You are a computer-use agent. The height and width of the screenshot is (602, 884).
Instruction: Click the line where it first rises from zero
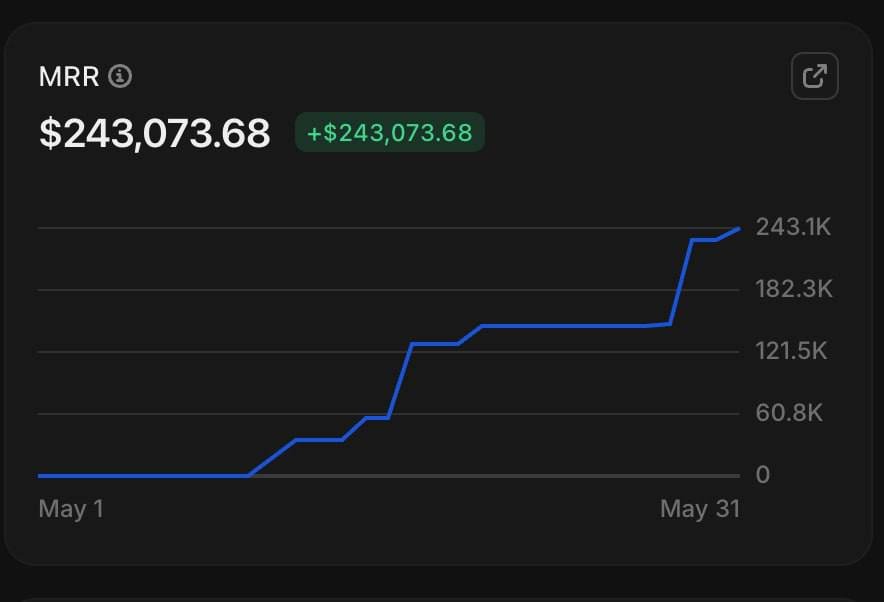click(249, 474)
